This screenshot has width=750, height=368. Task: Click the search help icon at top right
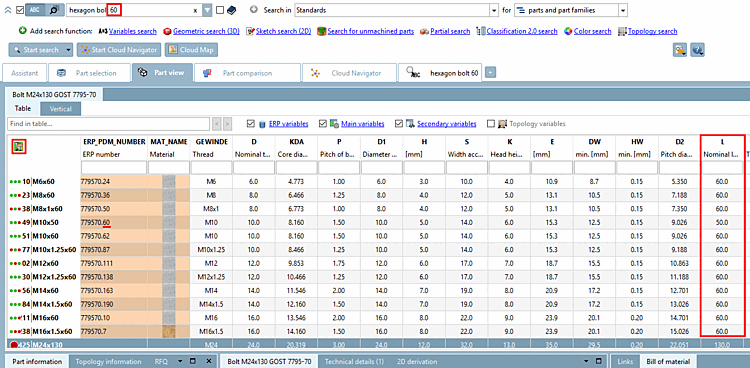pyautogui.click(x=697, y=49)
